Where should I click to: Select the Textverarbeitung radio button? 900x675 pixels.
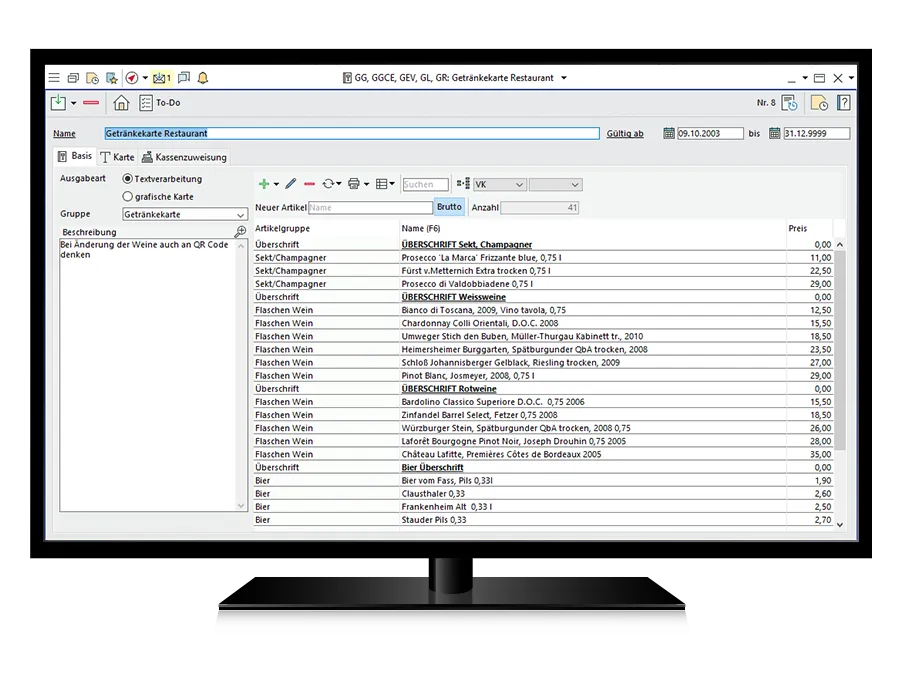point(128,179)
